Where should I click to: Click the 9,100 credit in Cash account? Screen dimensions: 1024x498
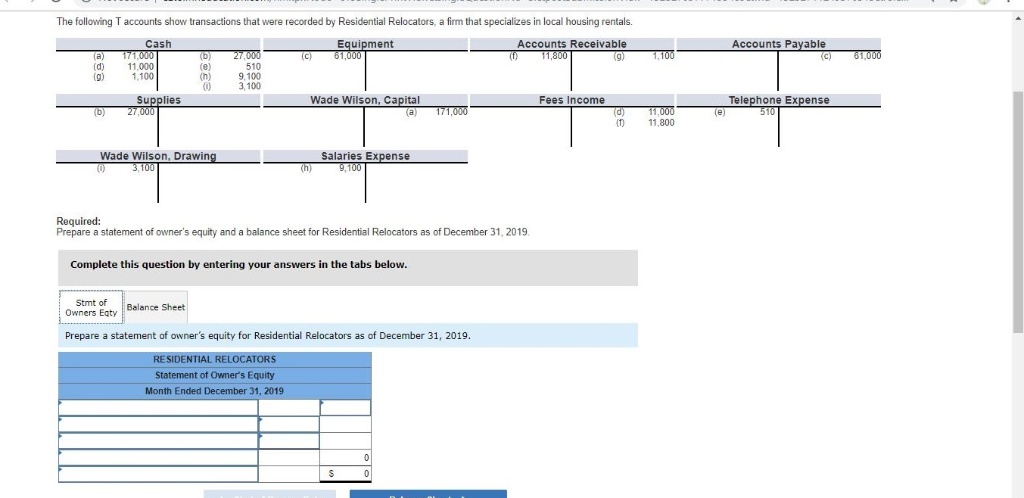[249, 76]
